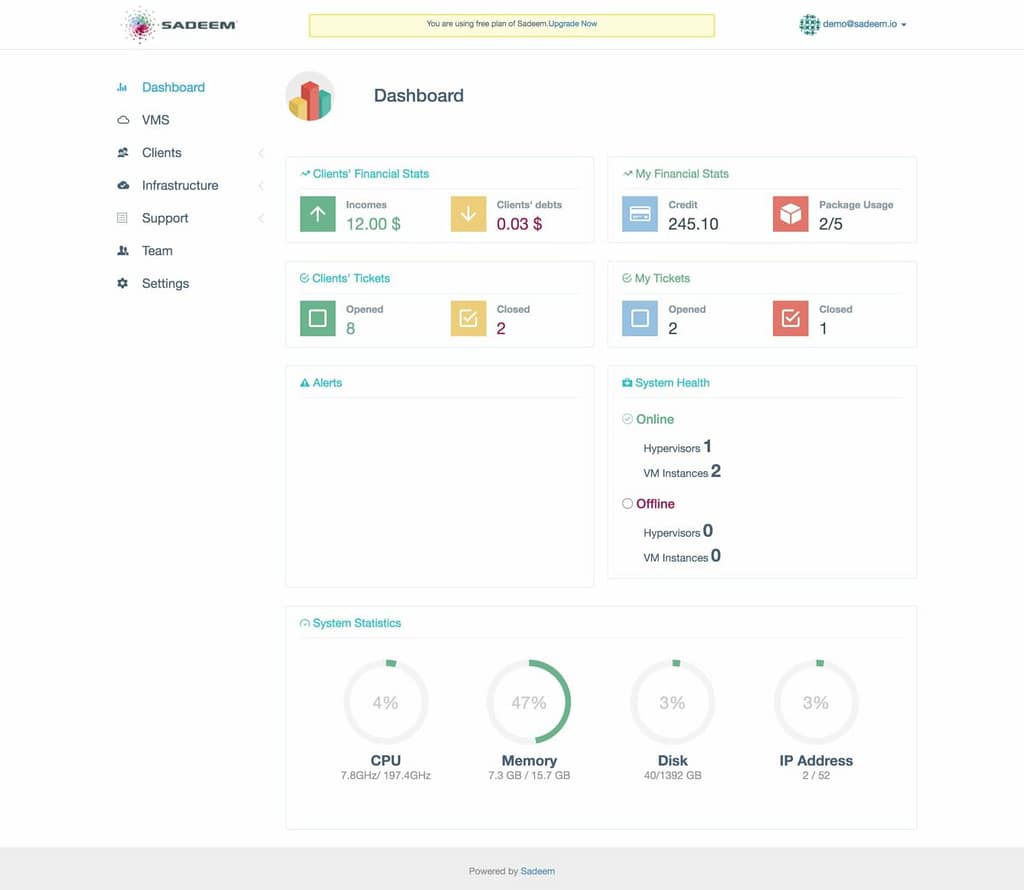Click the Settings gear icon in sidebar

pos(123,283)
